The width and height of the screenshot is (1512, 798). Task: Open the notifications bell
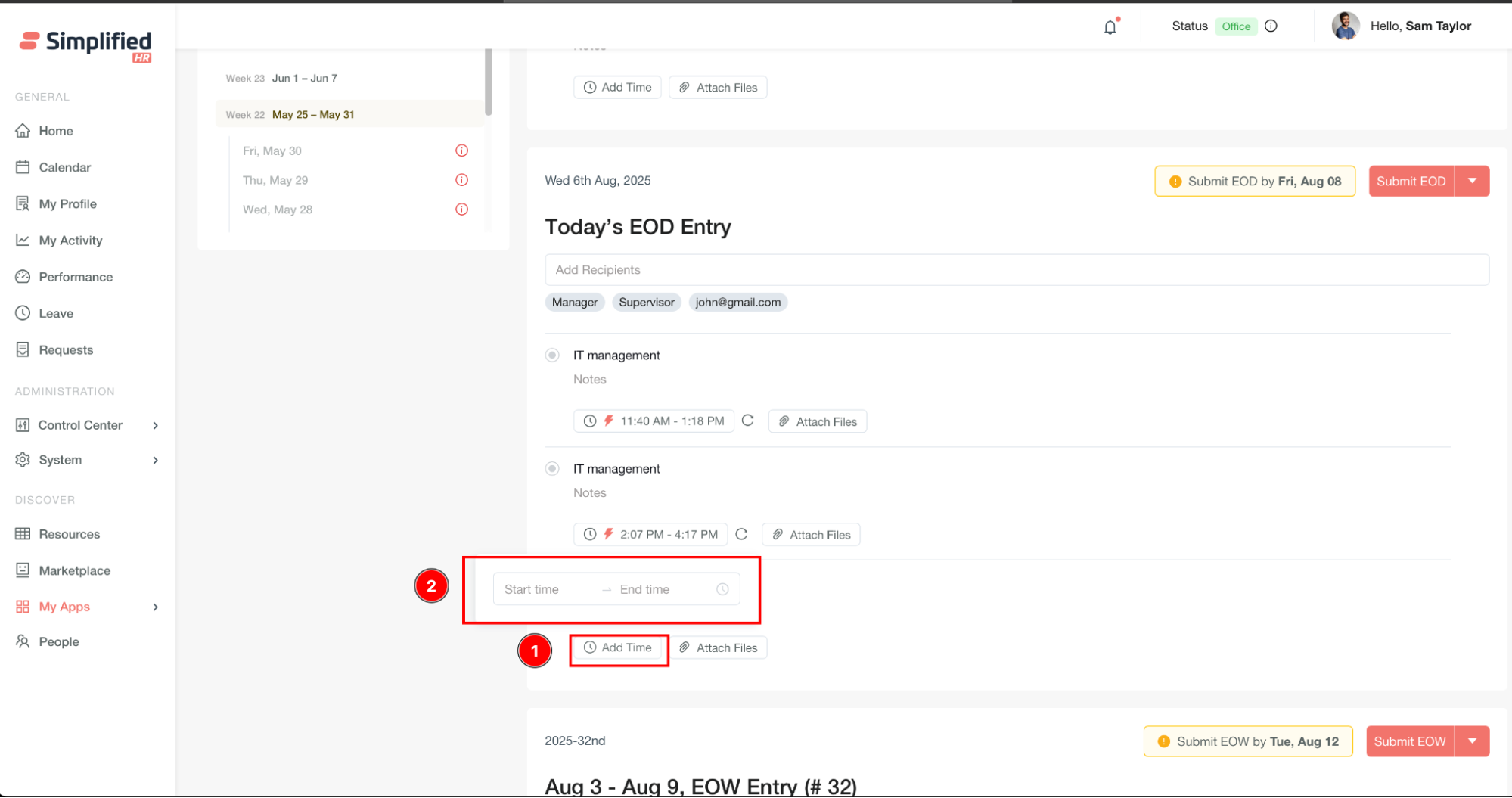pyautogui.click(x=1110, y=27)
